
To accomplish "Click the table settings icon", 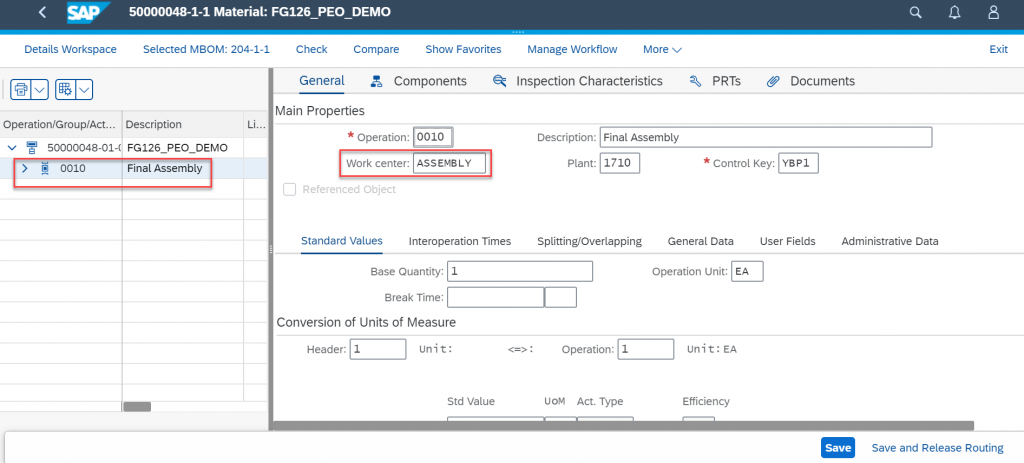I will (x=66, y=89).
